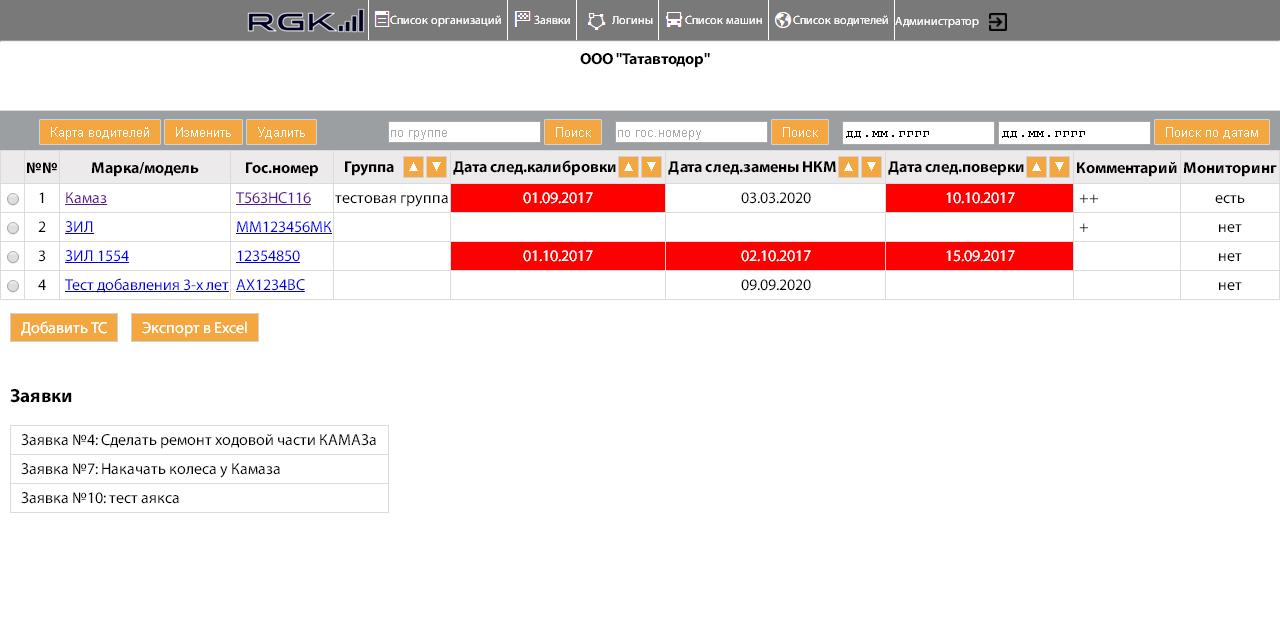1280x637 pixels.
Task: Focus the second date field дд.мм.гггг
Action: (x=1074, y=132)
